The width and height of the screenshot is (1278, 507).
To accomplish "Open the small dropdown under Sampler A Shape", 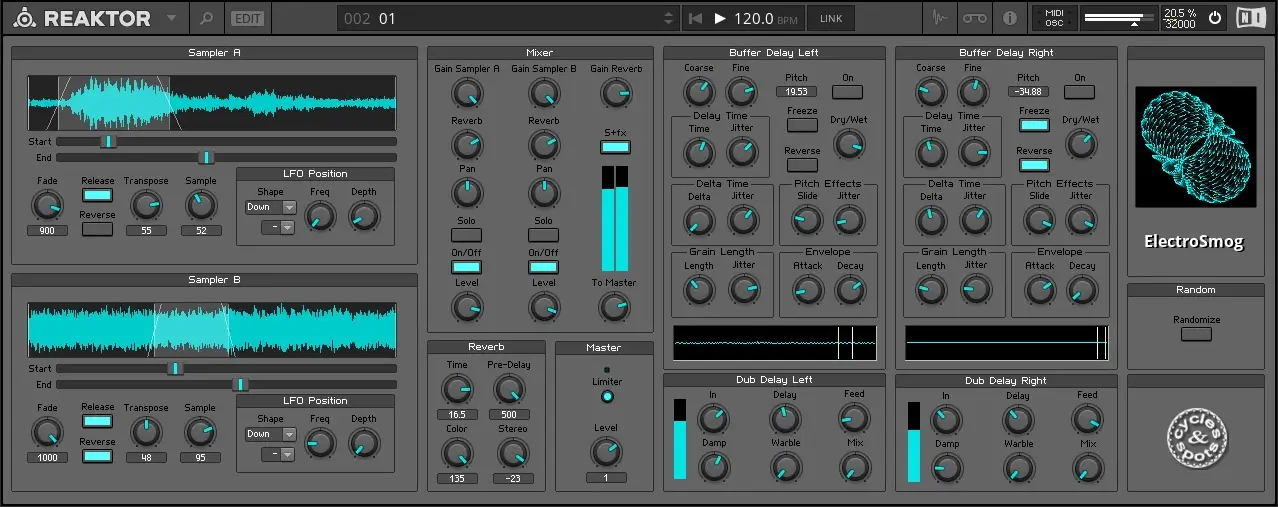I will [x=280, y=227].
